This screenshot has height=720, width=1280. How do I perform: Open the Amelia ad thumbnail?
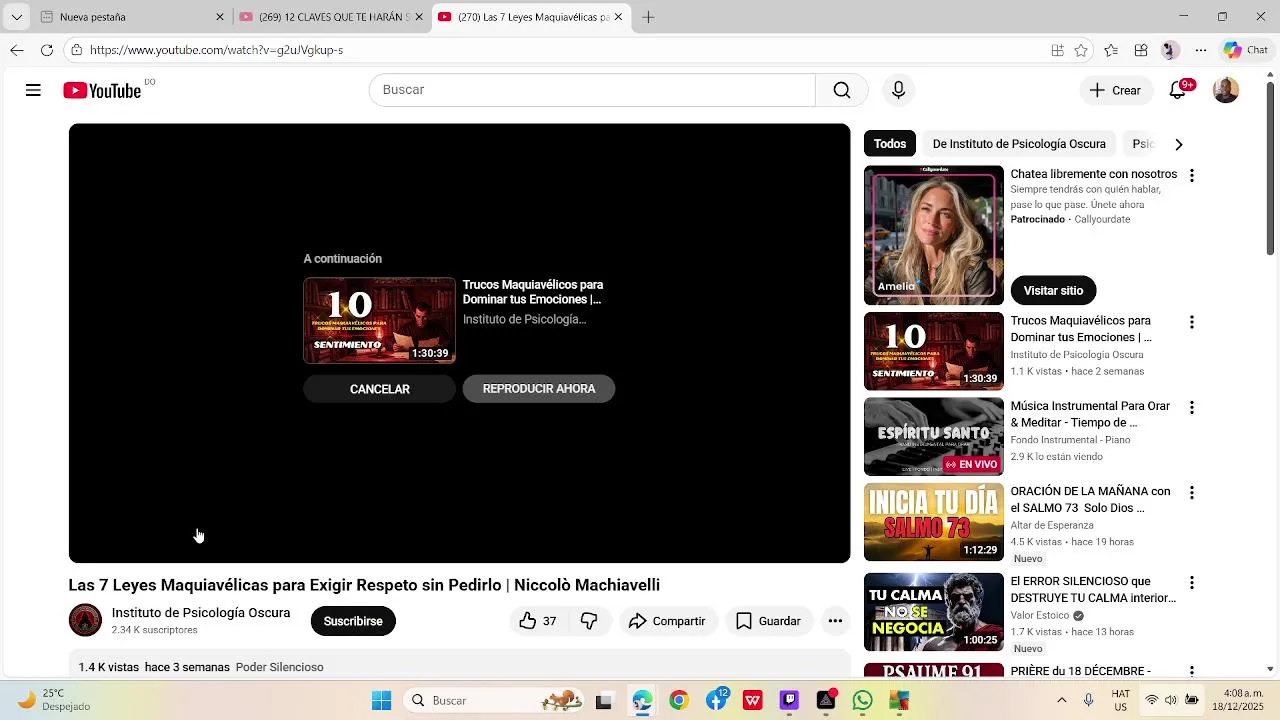coord(933,235)
